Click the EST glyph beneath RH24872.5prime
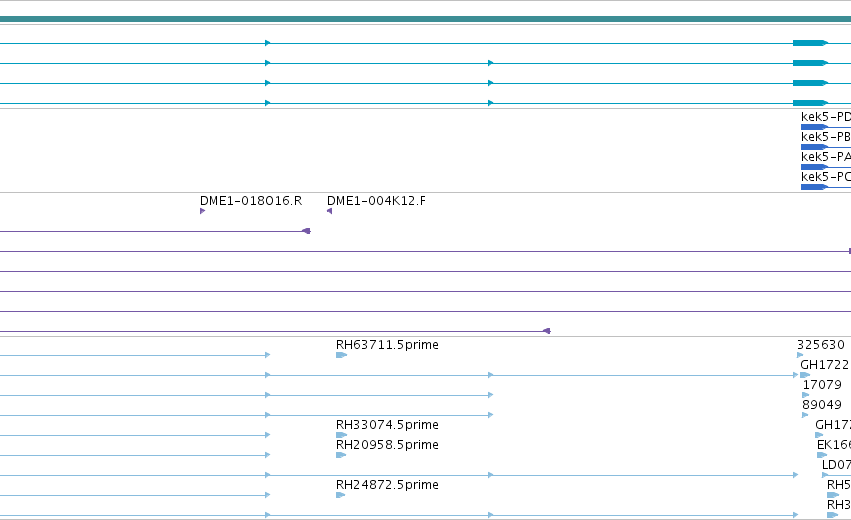851x520 pixels. tap(340, 495)
